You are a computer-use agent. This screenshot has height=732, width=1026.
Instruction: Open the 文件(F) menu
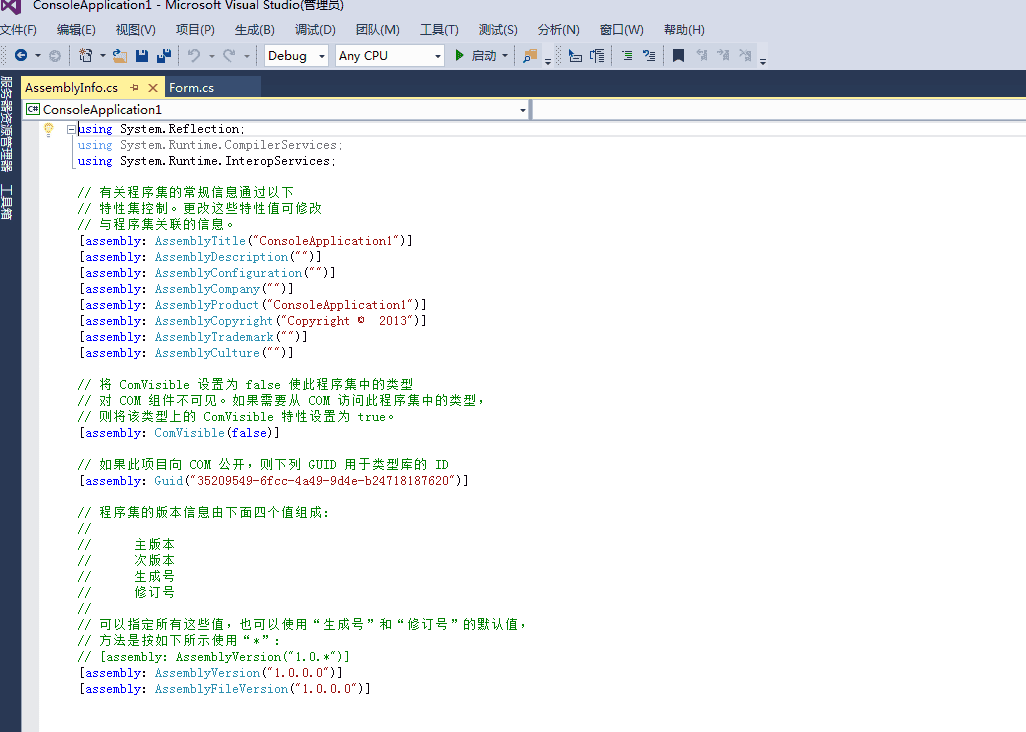click(x=18, y=29)
